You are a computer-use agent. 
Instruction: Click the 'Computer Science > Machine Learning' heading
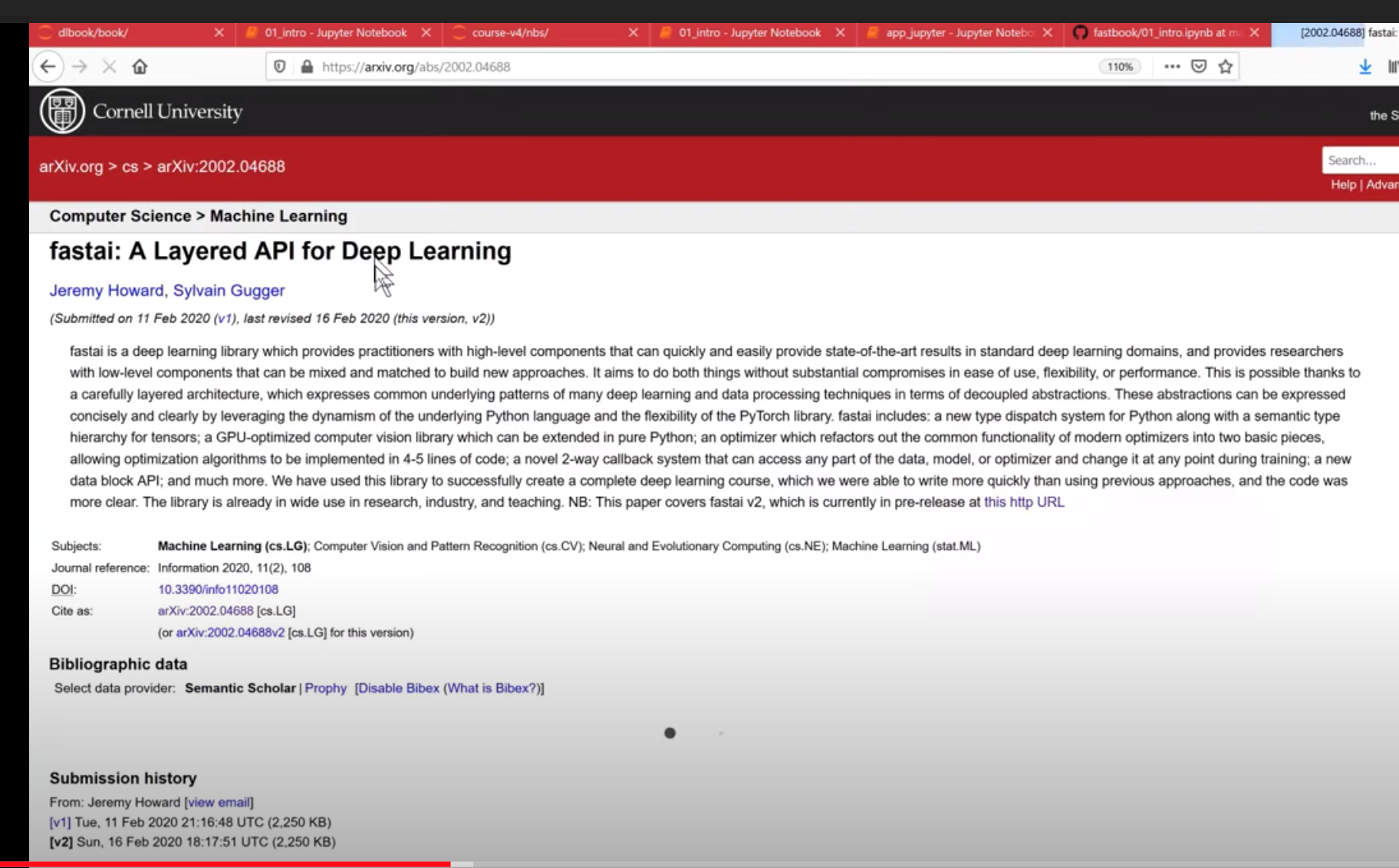(198, 216)
